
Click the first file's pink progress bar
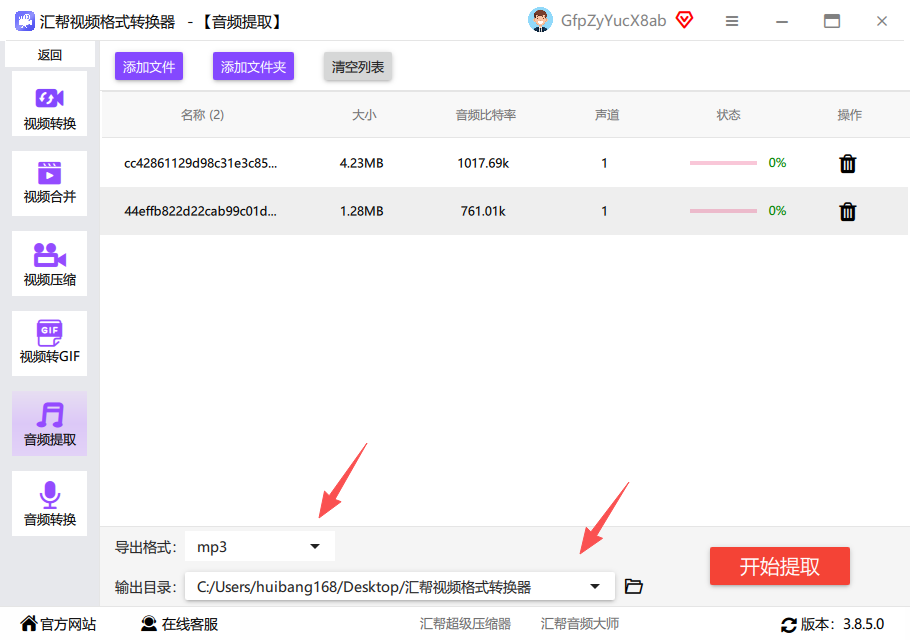click(x=723, y=163)
